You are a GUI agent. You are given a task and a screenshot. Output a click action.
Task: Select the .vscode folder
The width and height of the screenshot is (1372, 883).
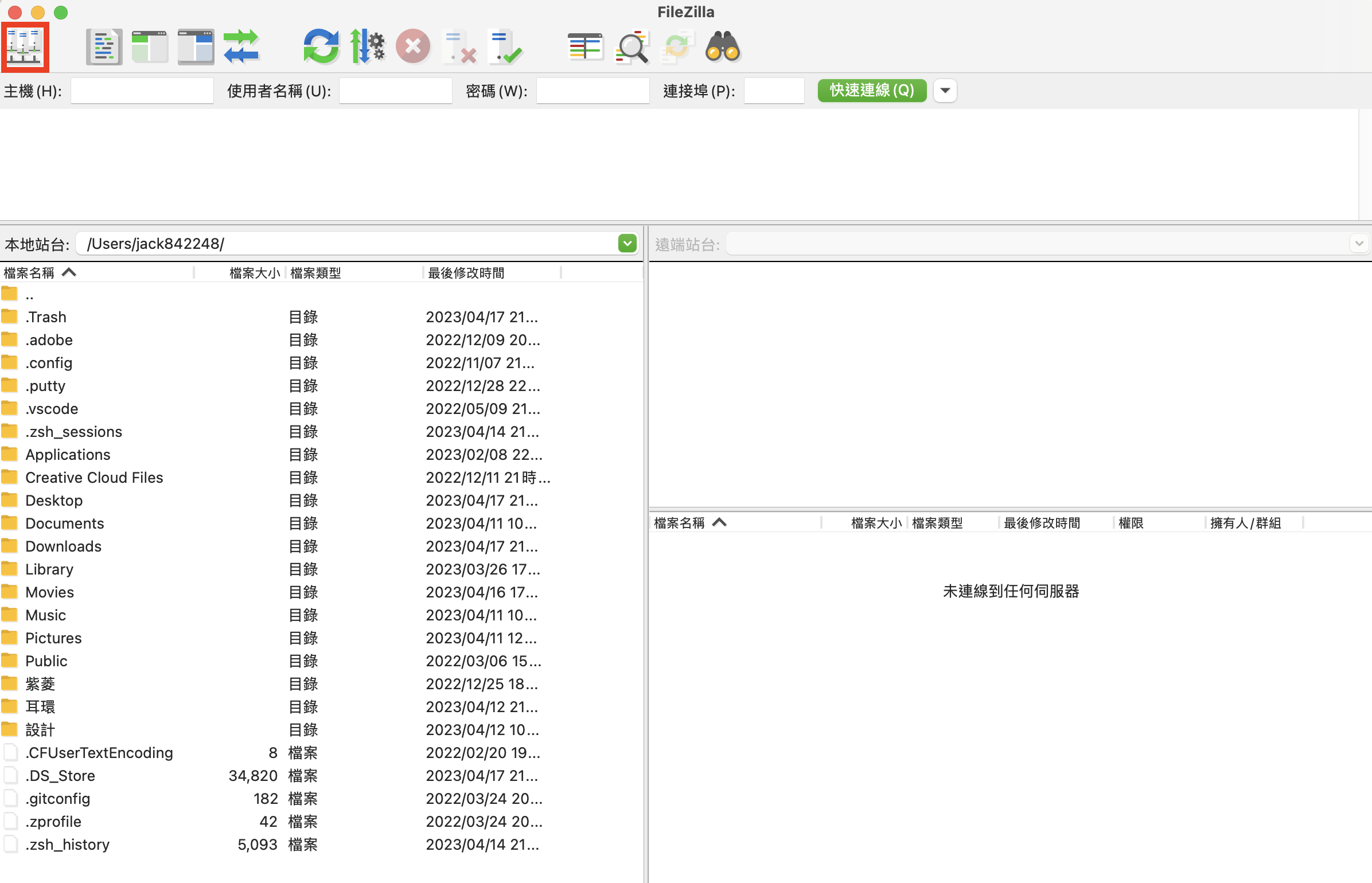321,409
